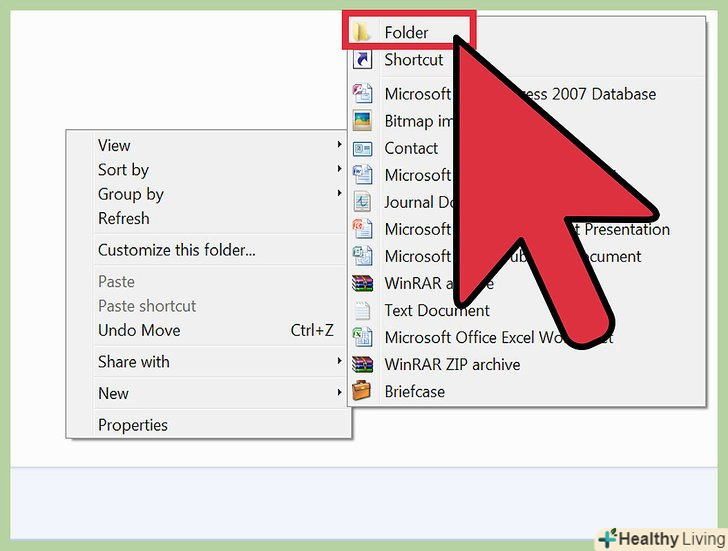Click the PowerPoint Presentation icon
This screenshot has width=728, height=551.
pos(362,229)
